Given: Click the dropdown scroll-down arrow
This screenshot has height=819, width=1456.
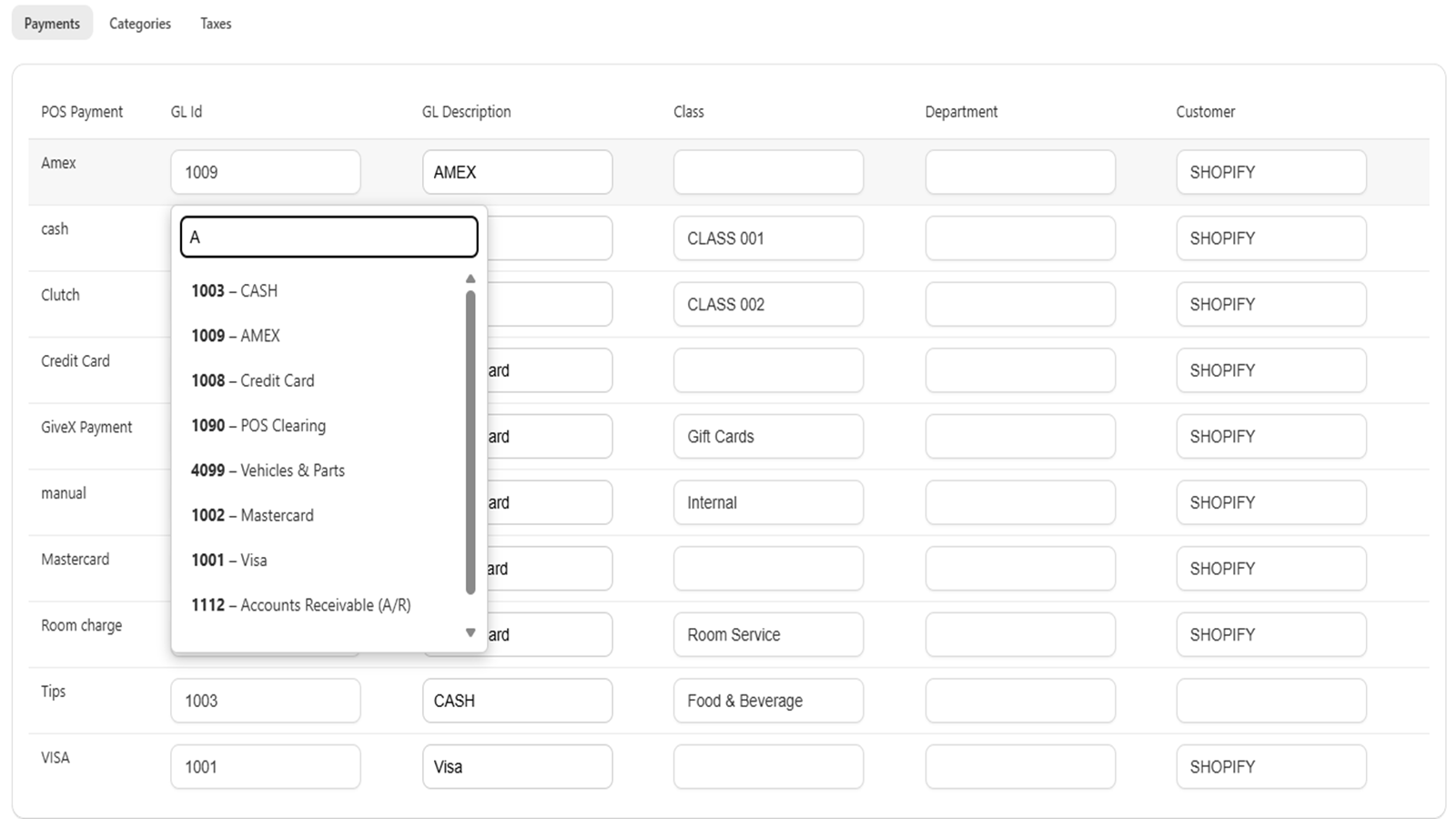Looking at the screenshot, I should (470, 631).
